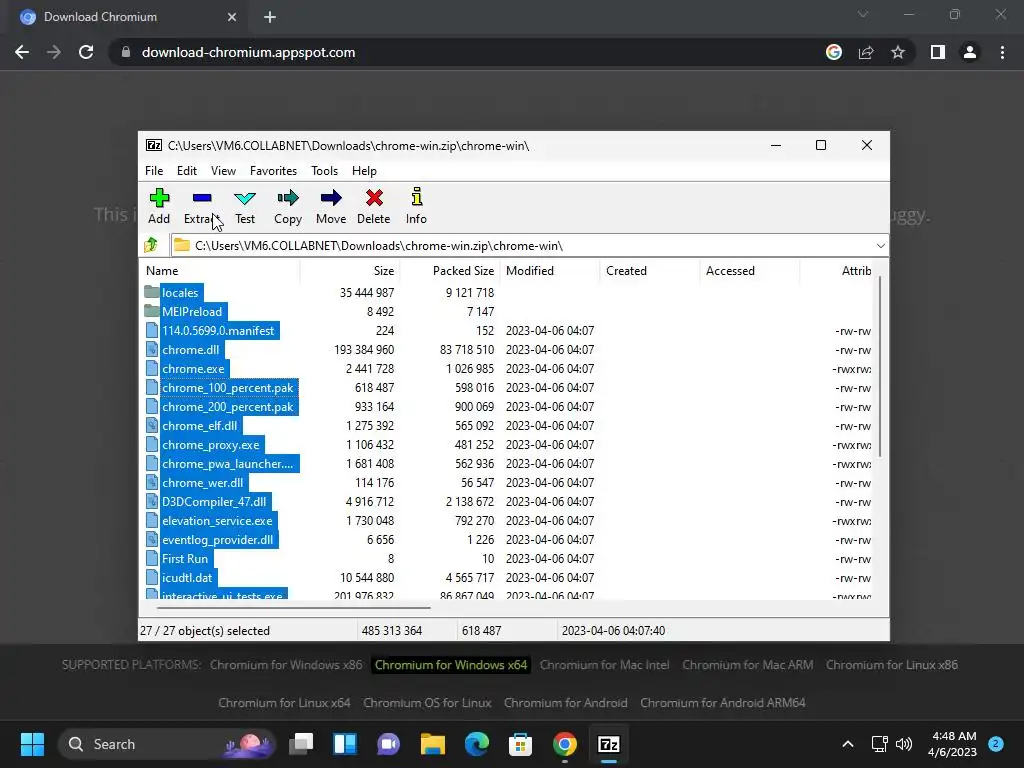Viewport: 1024px width, 768px height.
Task: Open the browser profile icon
Action: 970,52
